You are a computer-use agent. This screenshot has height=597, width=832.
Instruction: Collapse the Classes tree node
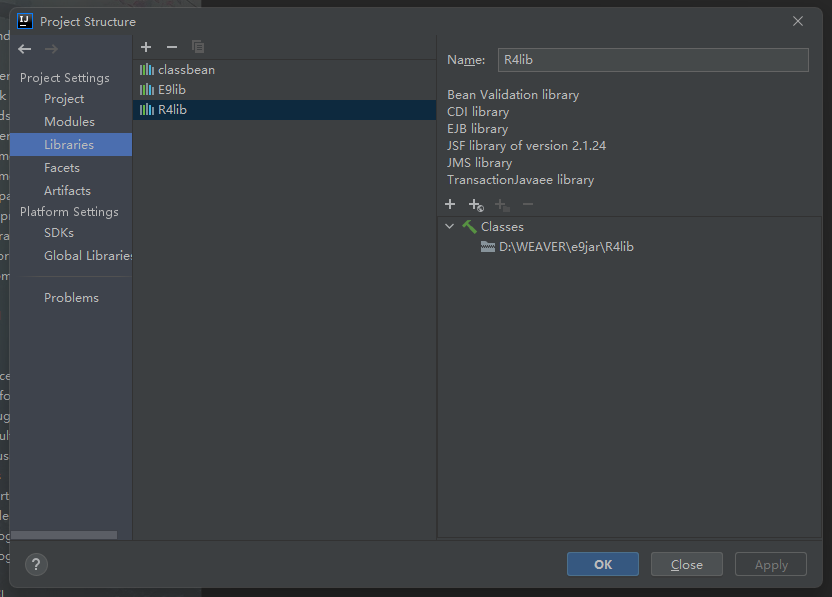450,227
